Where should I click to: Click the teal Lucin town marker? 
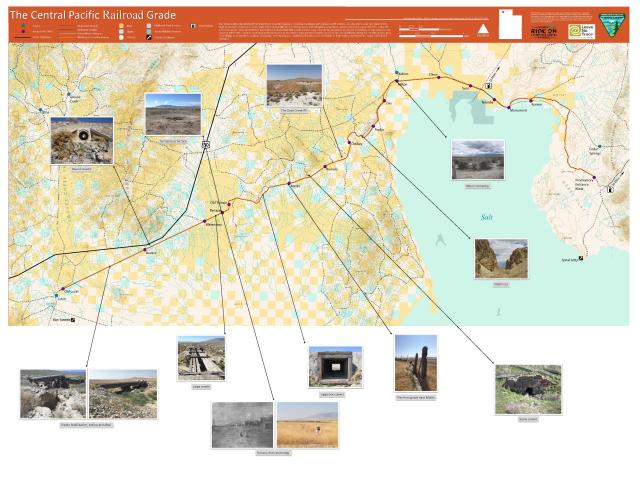point(56,296)
